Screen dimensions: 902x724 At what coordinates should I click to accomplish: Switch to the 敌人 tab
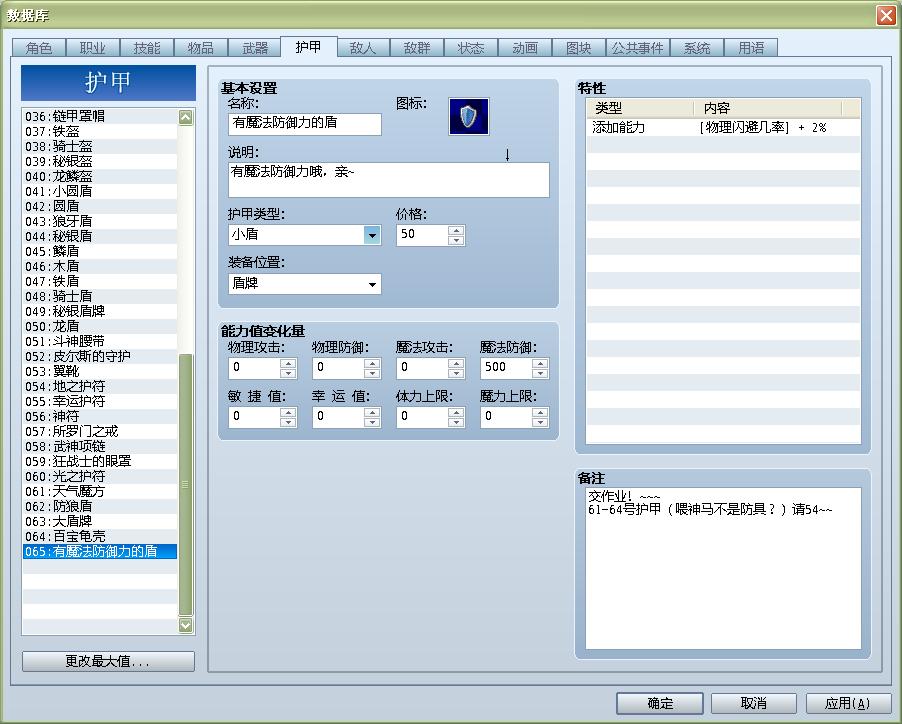pyautogui.click(x=362, y=46)
